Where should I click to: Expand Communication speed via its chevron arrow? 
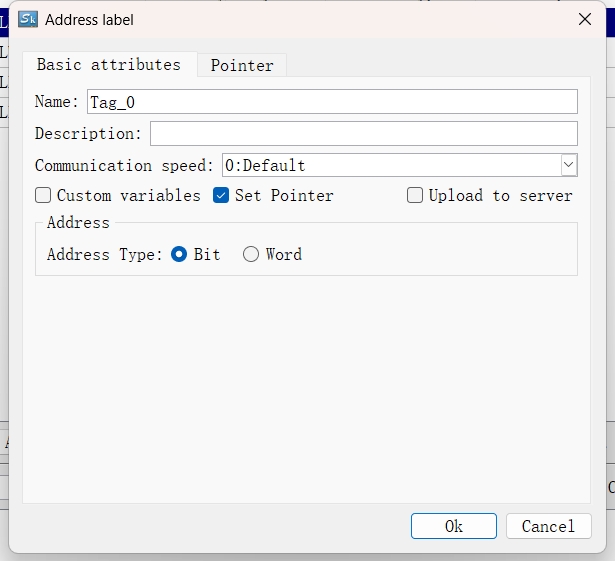coord(568,165)
